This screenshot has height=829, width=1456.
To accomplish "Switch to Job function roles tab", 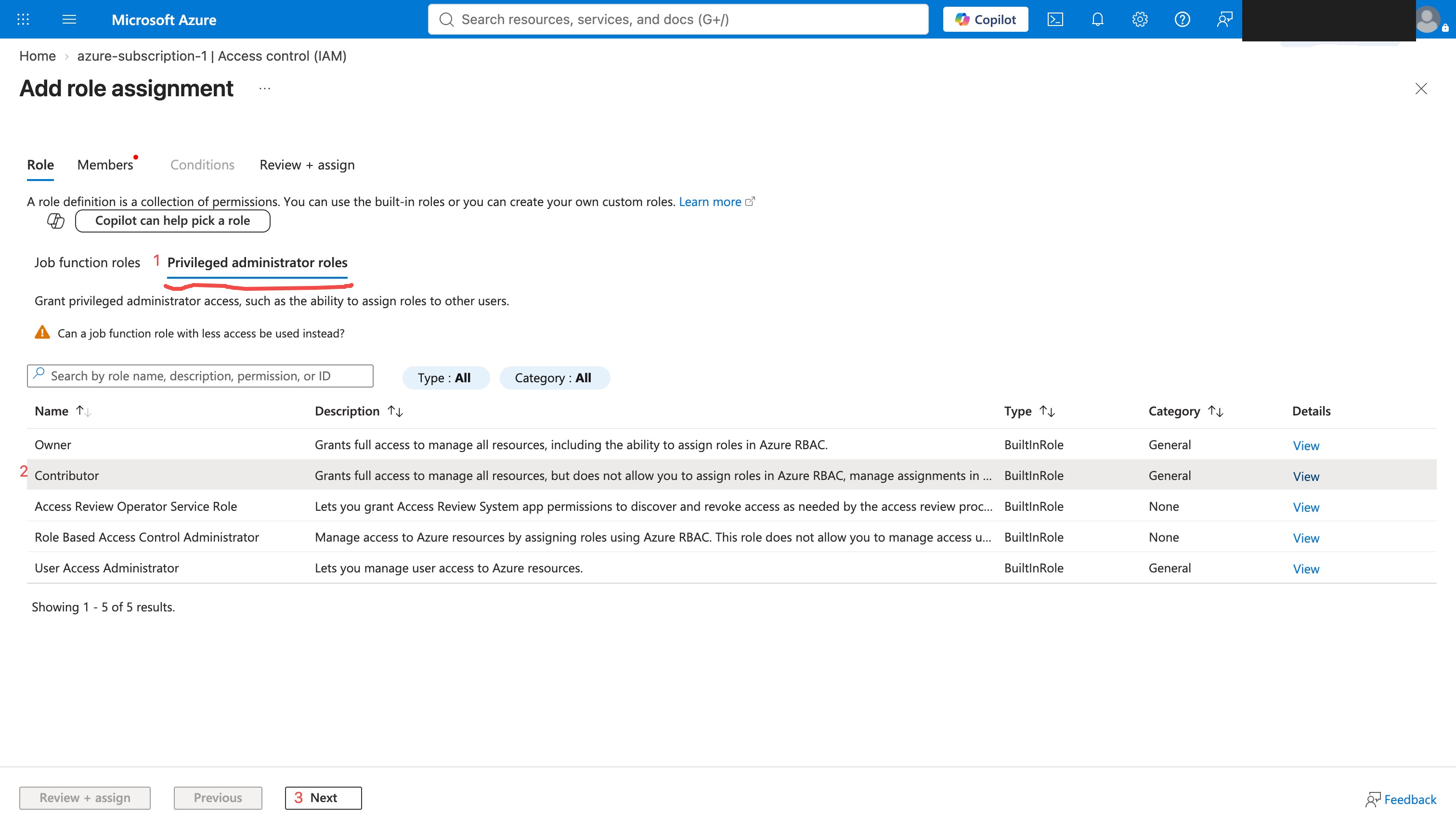I will [87, 262].
